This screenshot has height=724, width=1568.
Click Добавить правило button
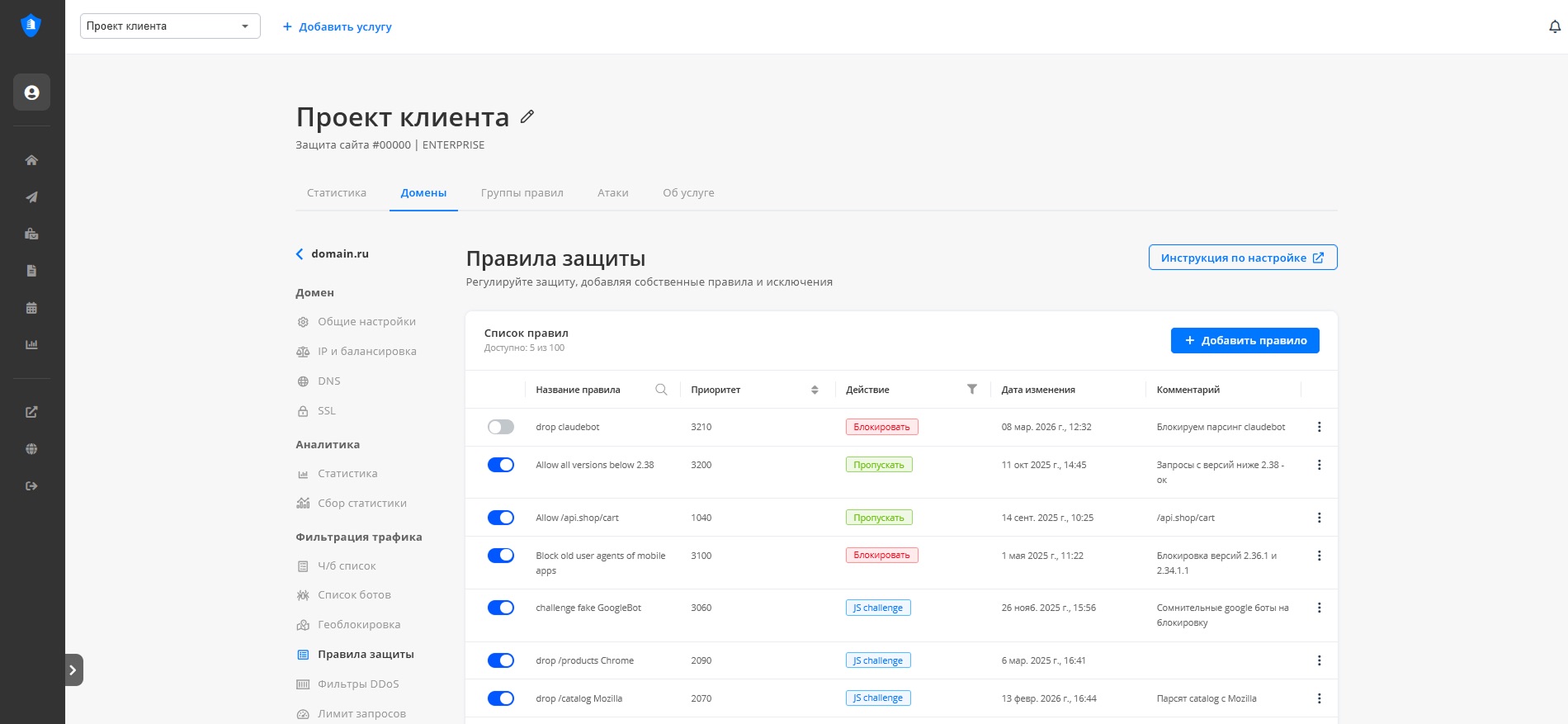click(1244, 340)
